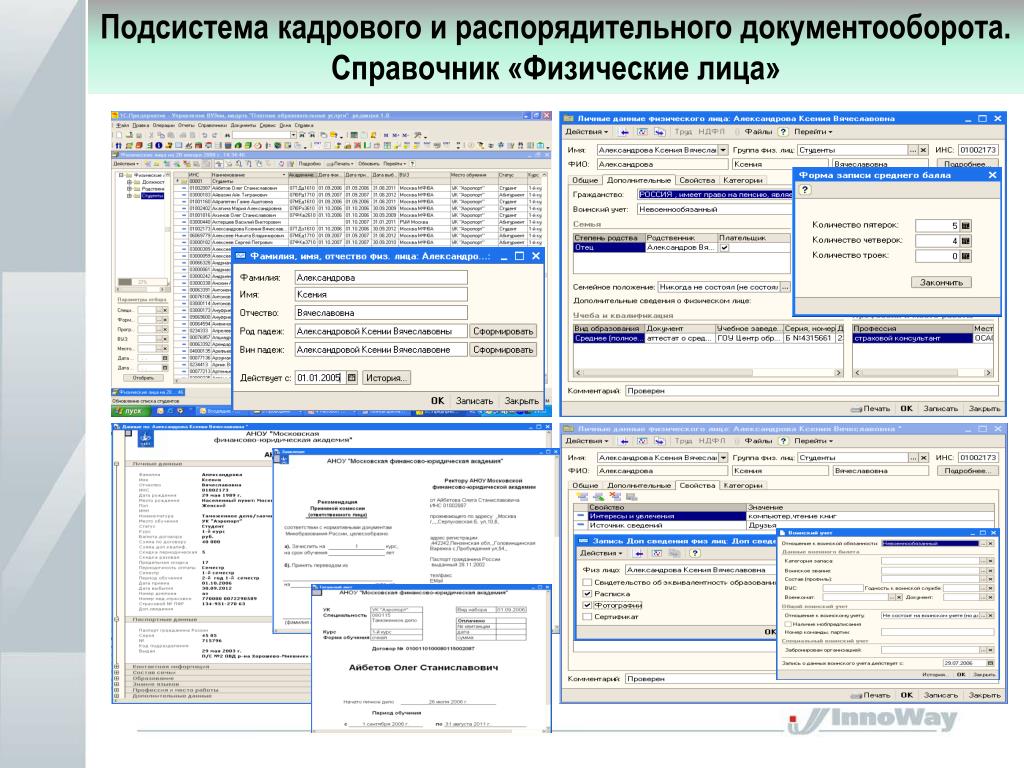Viewport: 1024px width, 768px height.
Task: Click История button in ФИО dialog
Action: [x=385, y=377]
